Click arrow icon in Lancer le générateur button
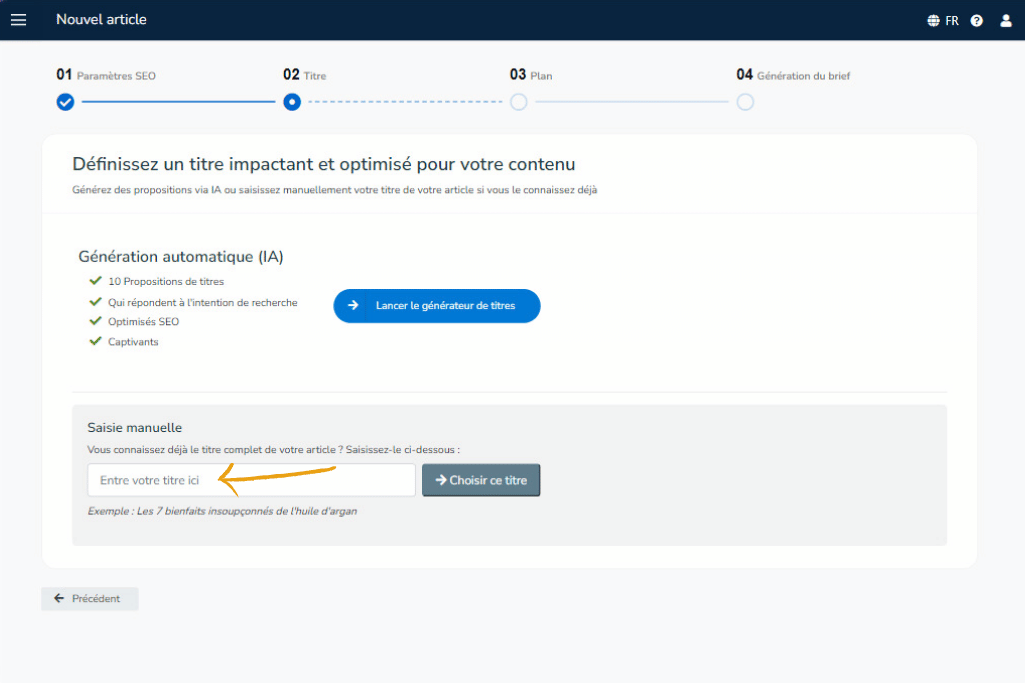The width and height of the screenshot is (1025, 683). point(353,305)
